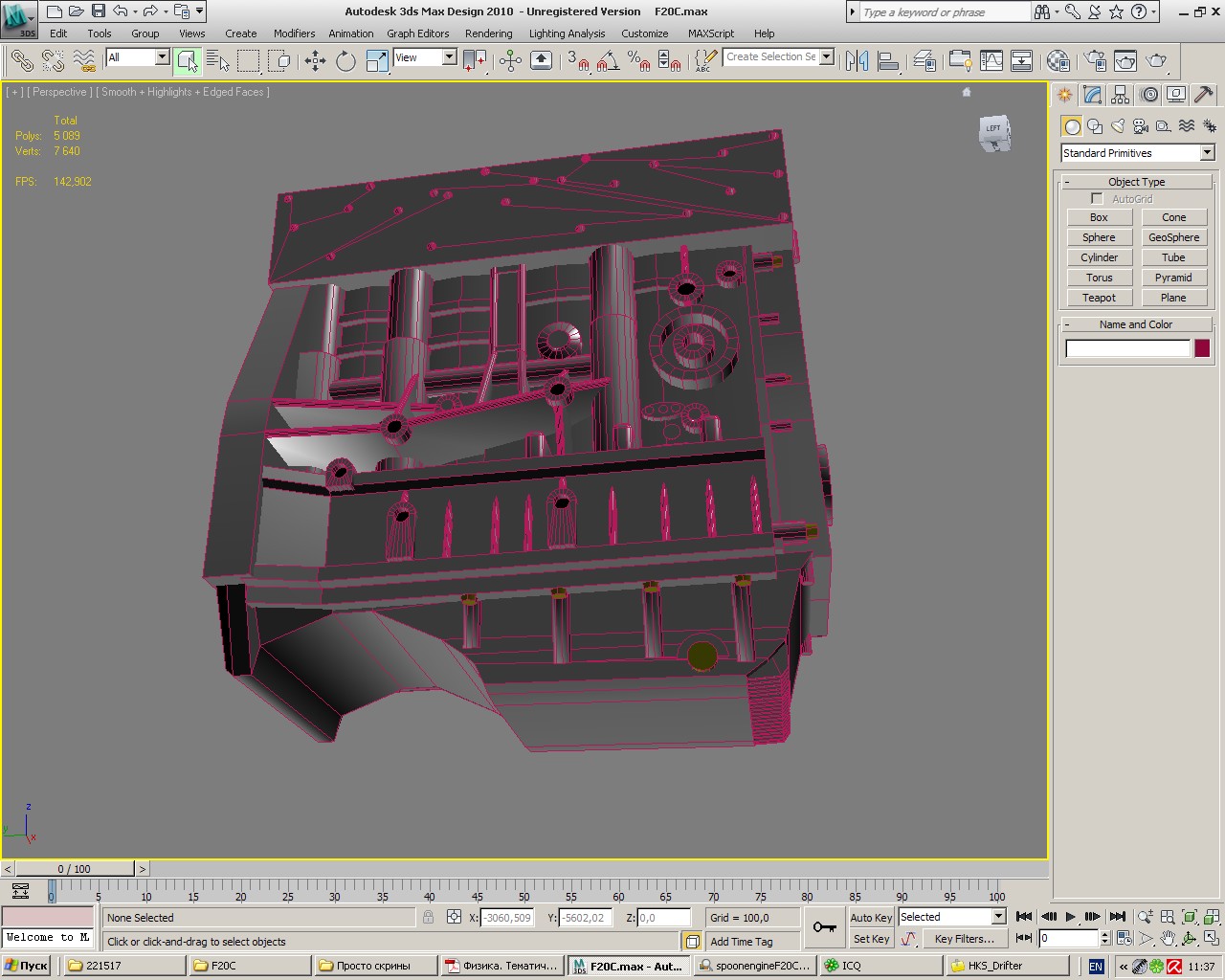Click the Select and Manipulate icon
Image resolution: width=1225 pixels, height=980 pixels.
tap(510, 61)
